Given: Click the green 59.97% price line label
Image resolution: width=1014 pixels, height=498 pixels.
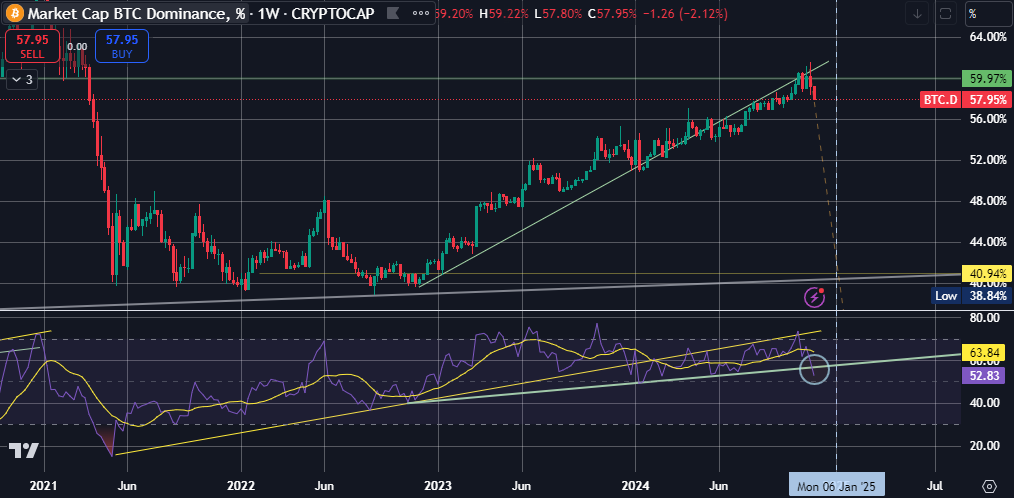Looking at the screenshot, I should click(986, 79).
